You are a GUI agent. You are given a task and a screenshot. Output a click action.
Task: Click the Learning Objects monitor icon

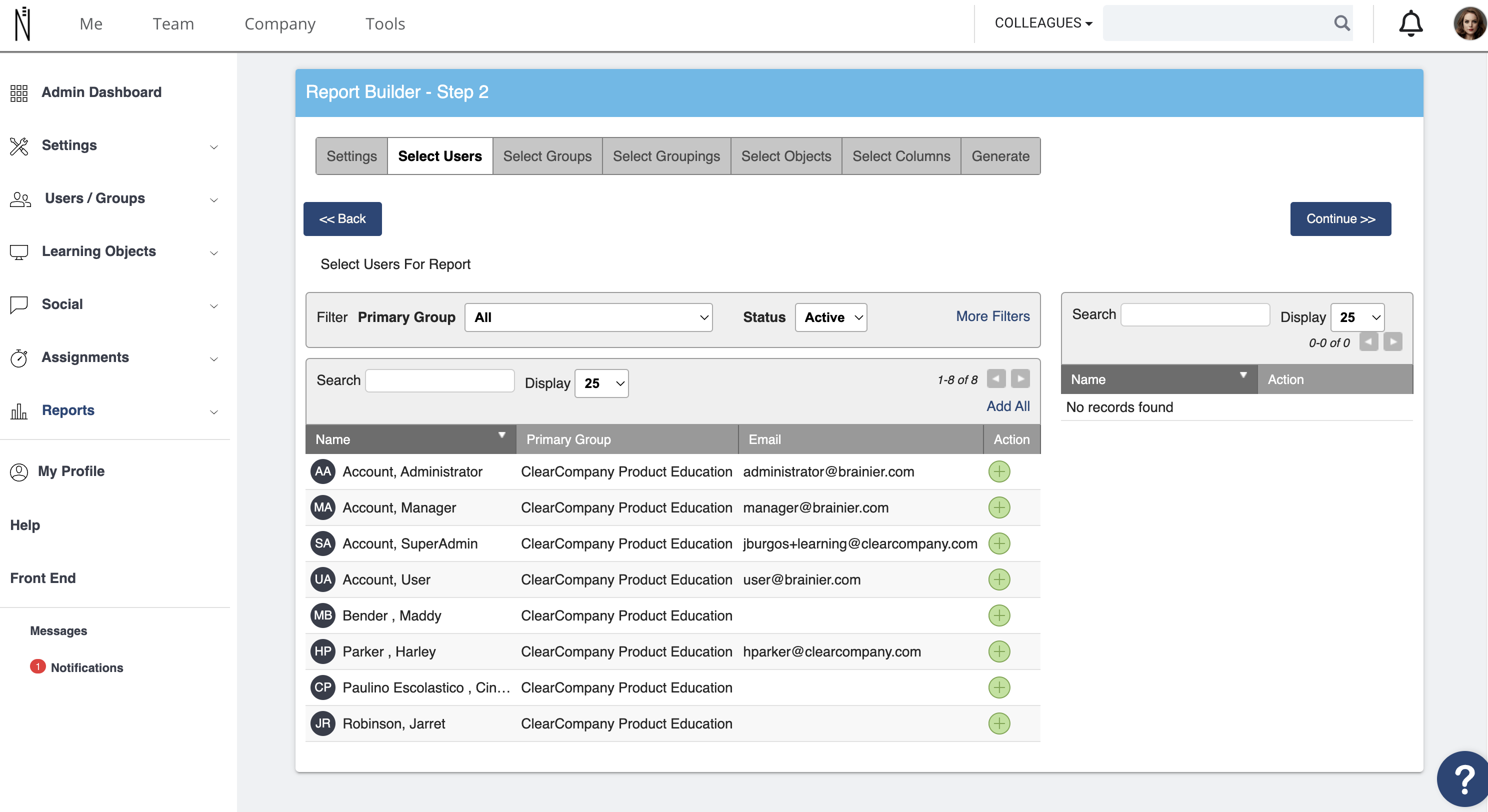(19, 252)
